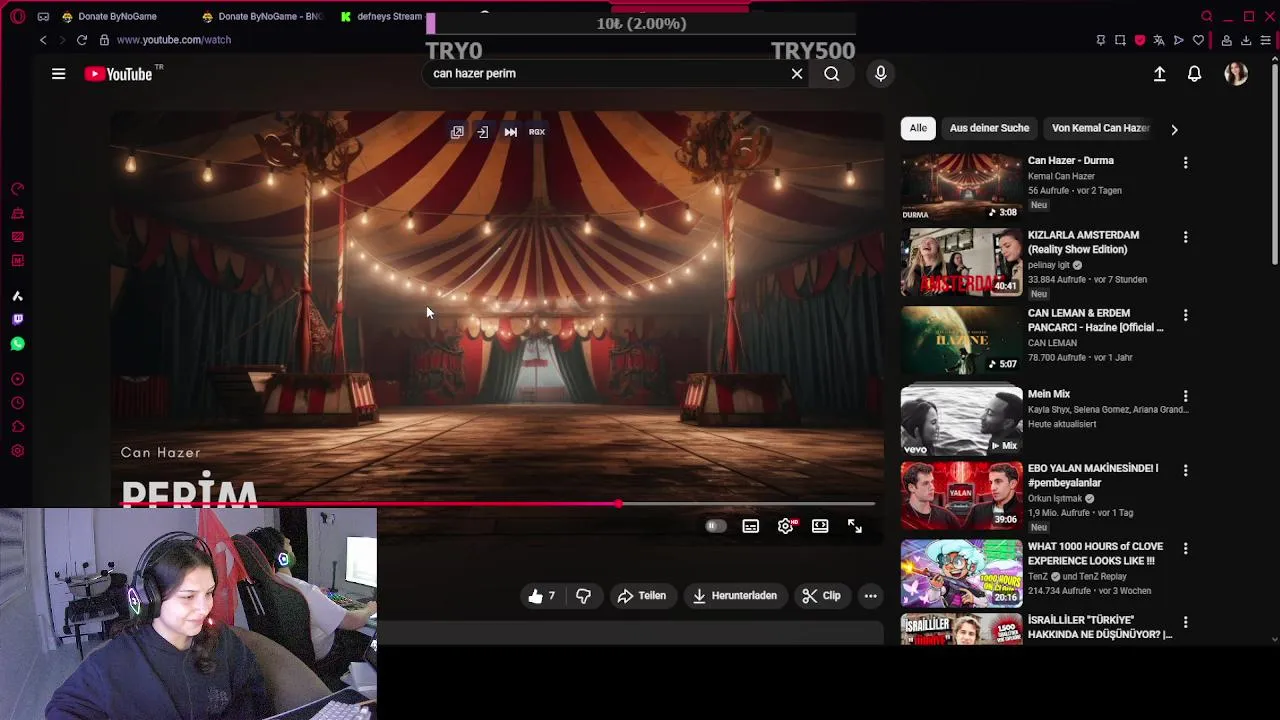This screenshot has width=1280, height=720.
Task: Clear the search box with X
Action: [797, 74]
